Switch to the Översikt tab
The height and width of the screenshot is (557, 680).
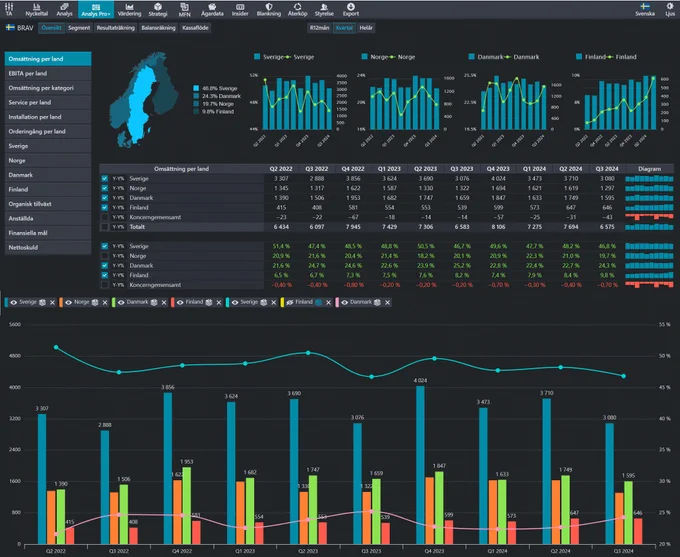[x=51, y=28]
